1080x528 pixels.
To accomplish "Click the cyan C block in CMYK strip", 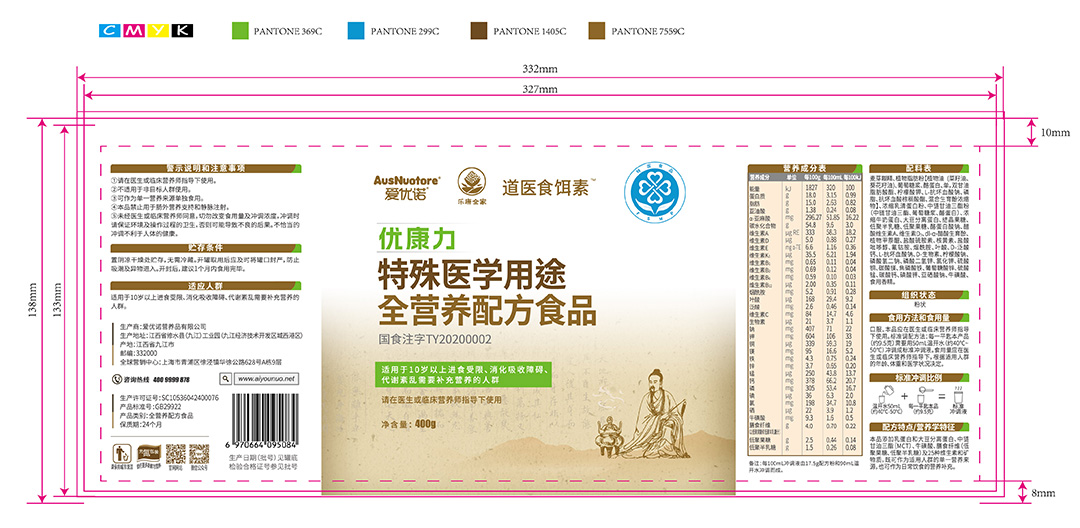I will (x=112, y=30).
